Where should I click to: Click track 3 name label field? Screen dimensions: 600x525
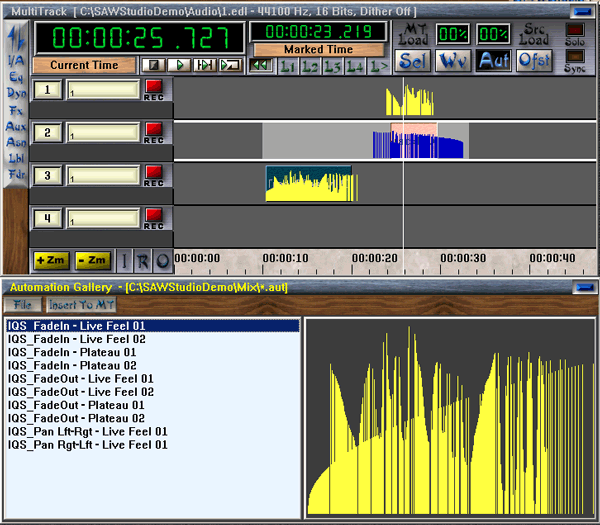(x=104, y=176)
